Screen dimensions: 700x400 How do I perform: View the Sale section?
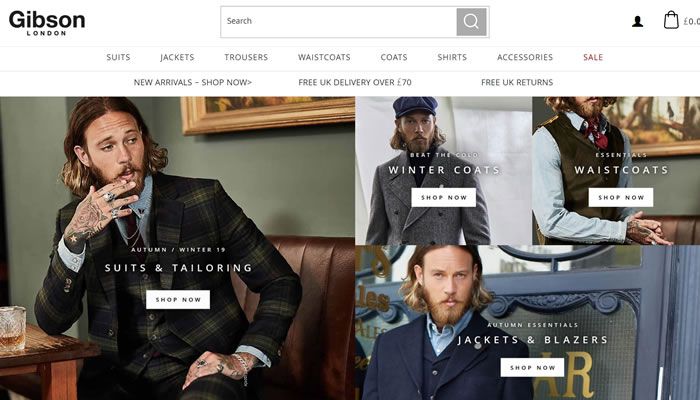tap(593, 57)
